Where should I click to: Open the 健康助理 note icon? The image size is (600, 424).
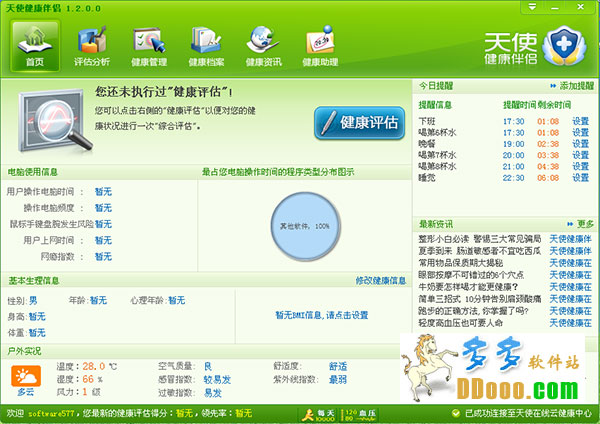pyautogui.click(x=320, y=46)
